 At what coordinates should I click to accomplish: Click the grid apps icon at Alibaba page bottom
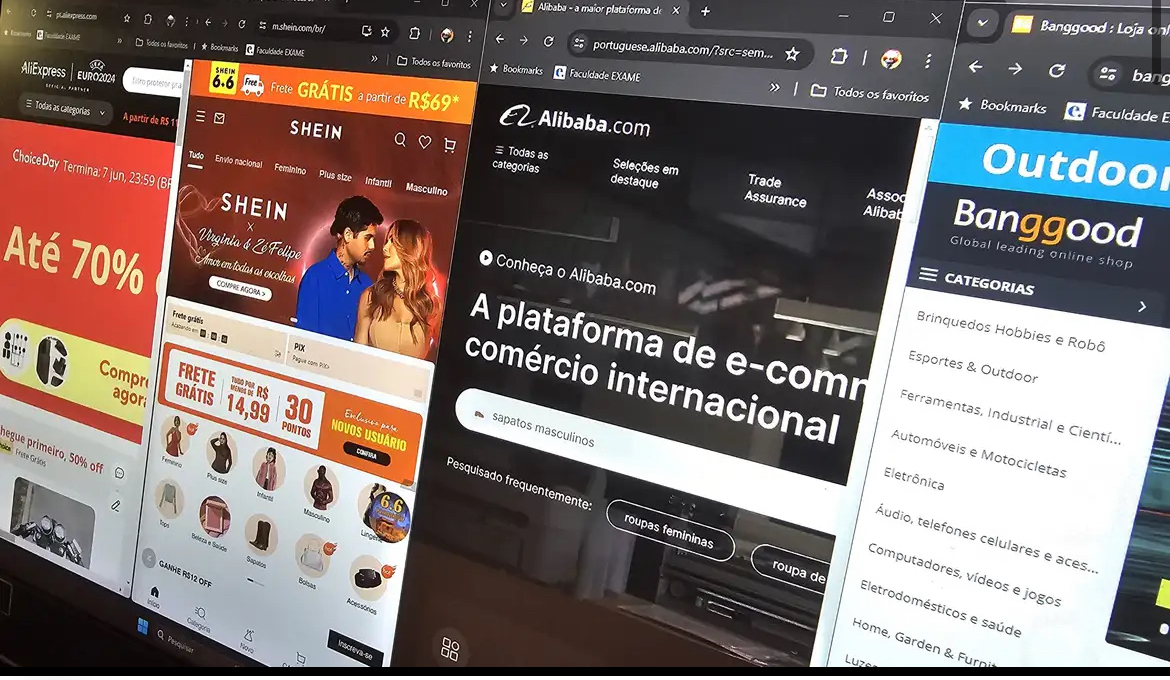[450, 649]
